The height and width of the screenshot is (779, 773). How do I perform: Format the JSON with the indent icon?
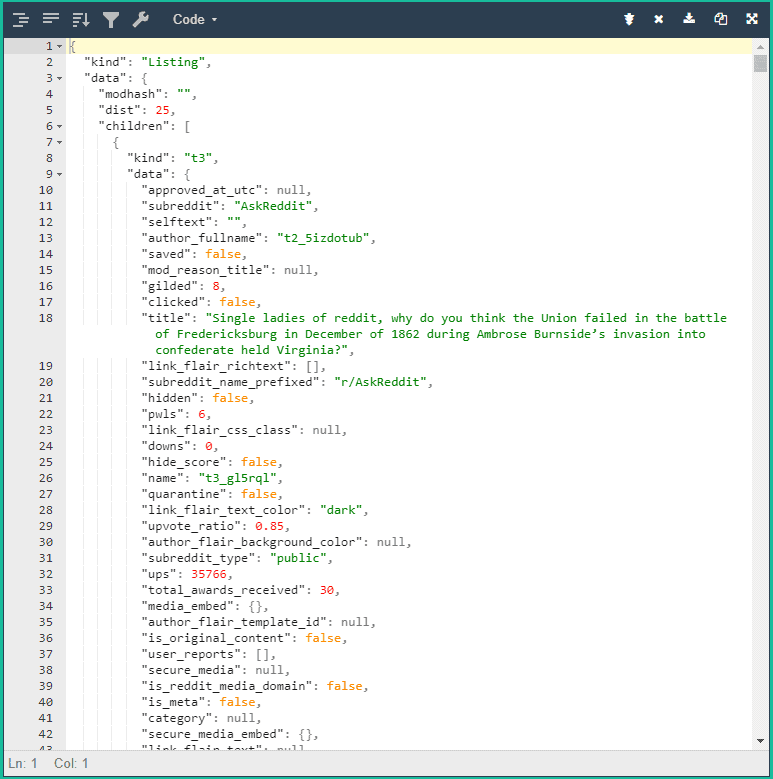tap(21, 19)
